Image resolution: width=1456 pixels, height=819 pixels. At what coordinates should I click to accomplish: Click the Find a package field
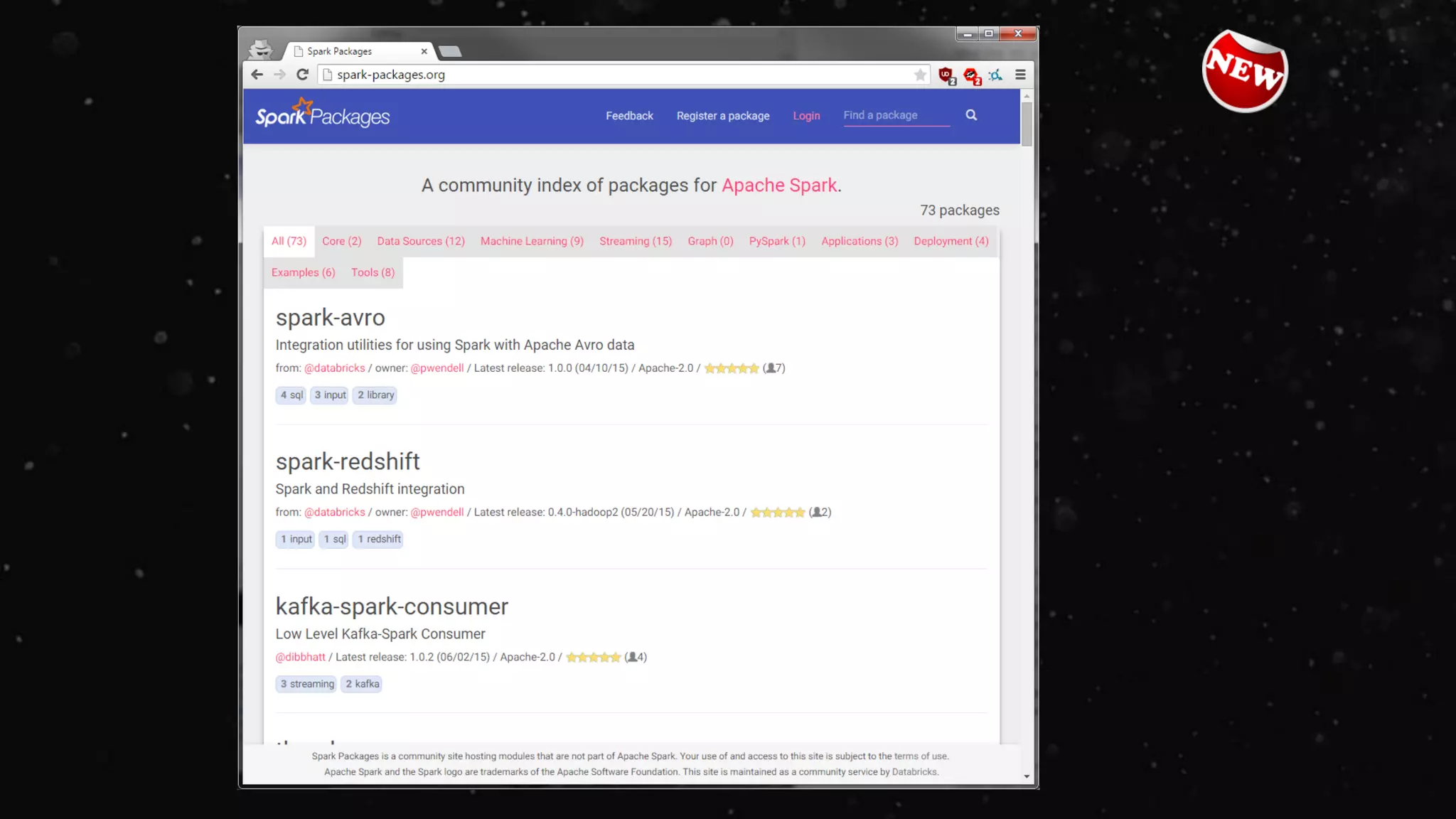click(x=896, y=115)
